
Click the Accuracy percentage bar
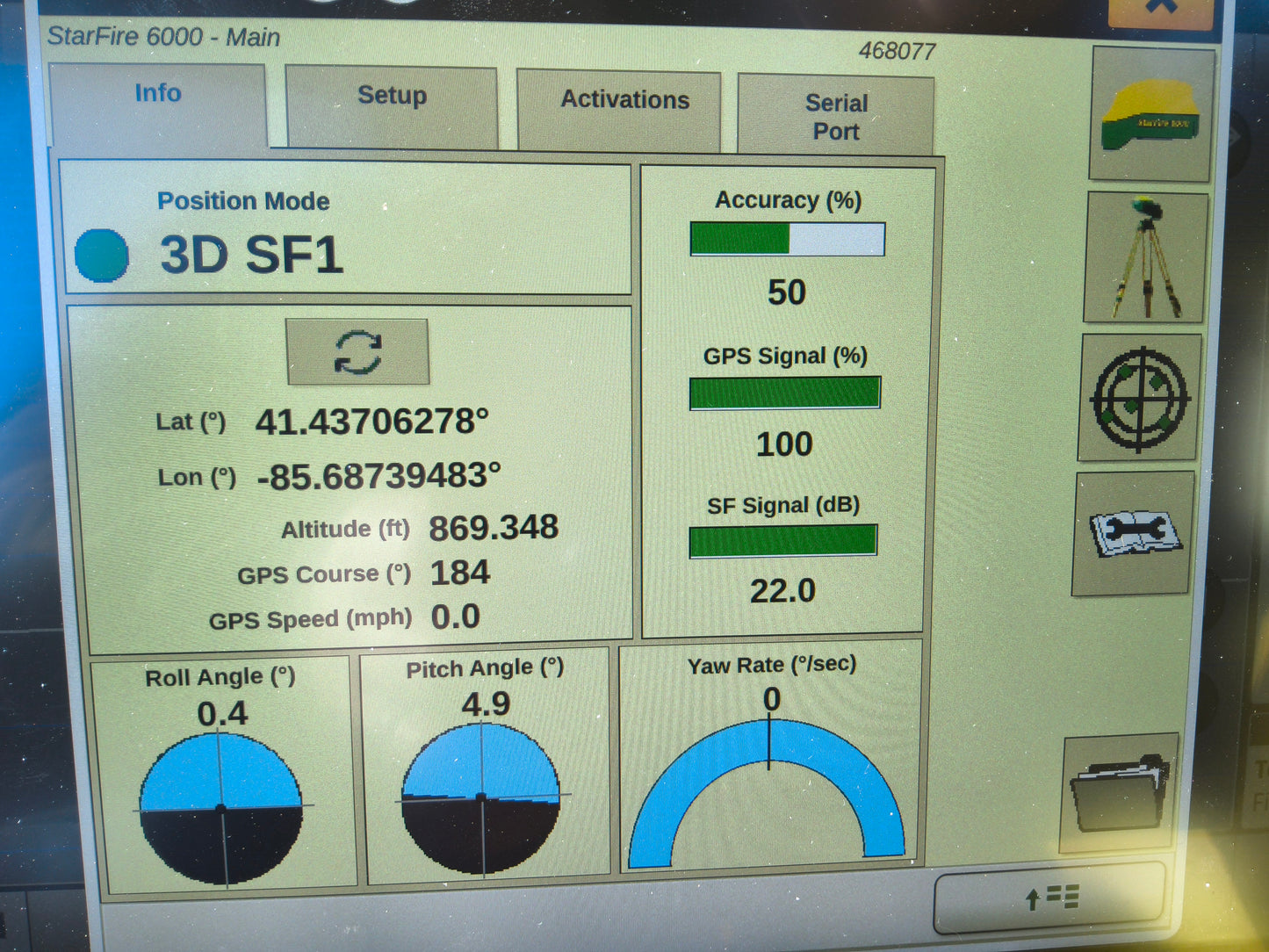pyautogui.click(x=788, y=238)
